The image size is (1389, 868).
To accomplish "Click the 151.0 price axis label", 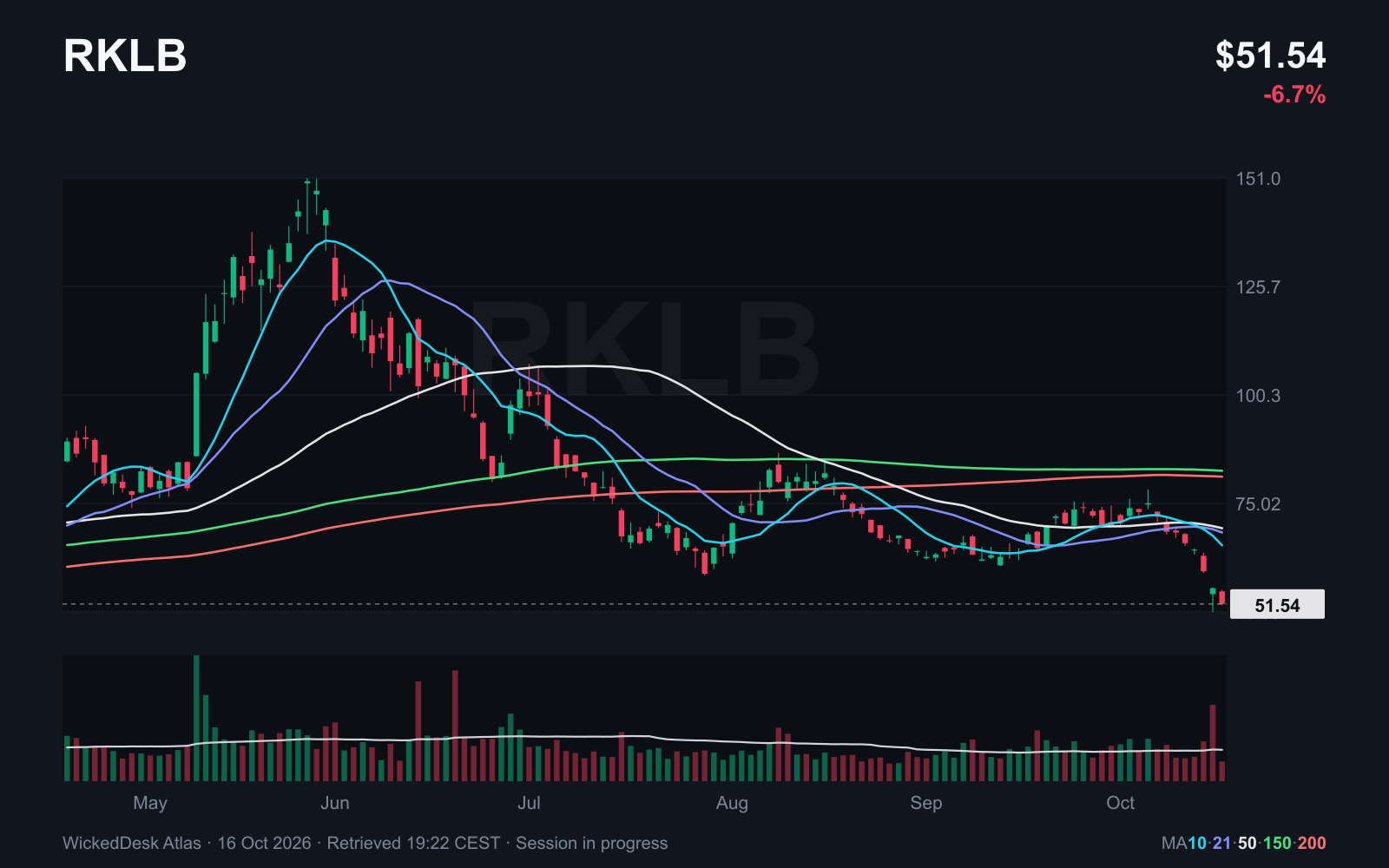I will click(x=1258, y=179).
